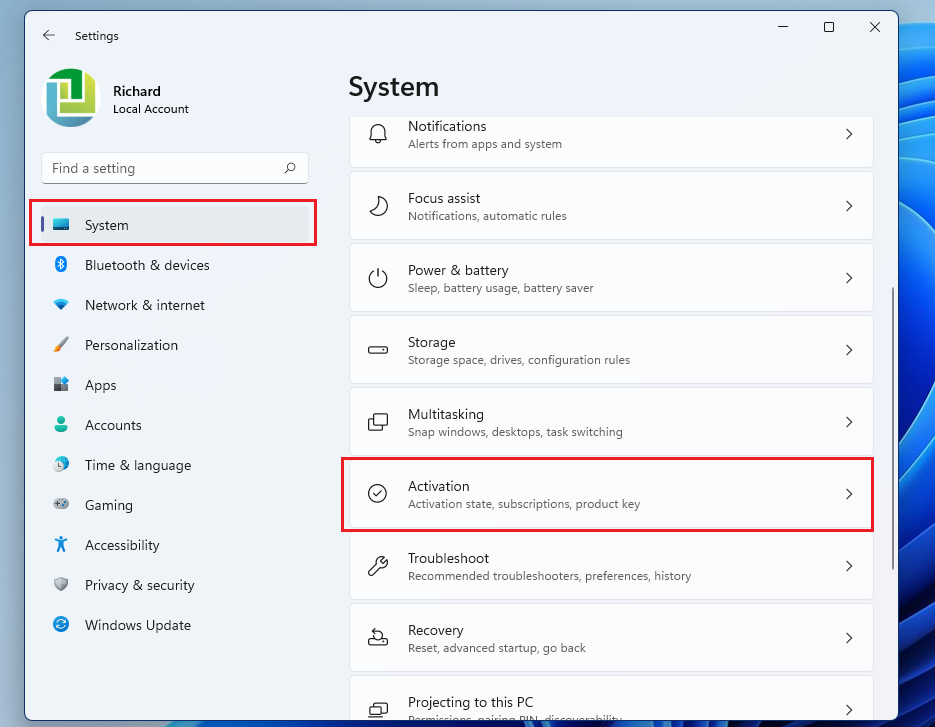
Task: Click the Find a setting search box
Action: click(174, 168)
